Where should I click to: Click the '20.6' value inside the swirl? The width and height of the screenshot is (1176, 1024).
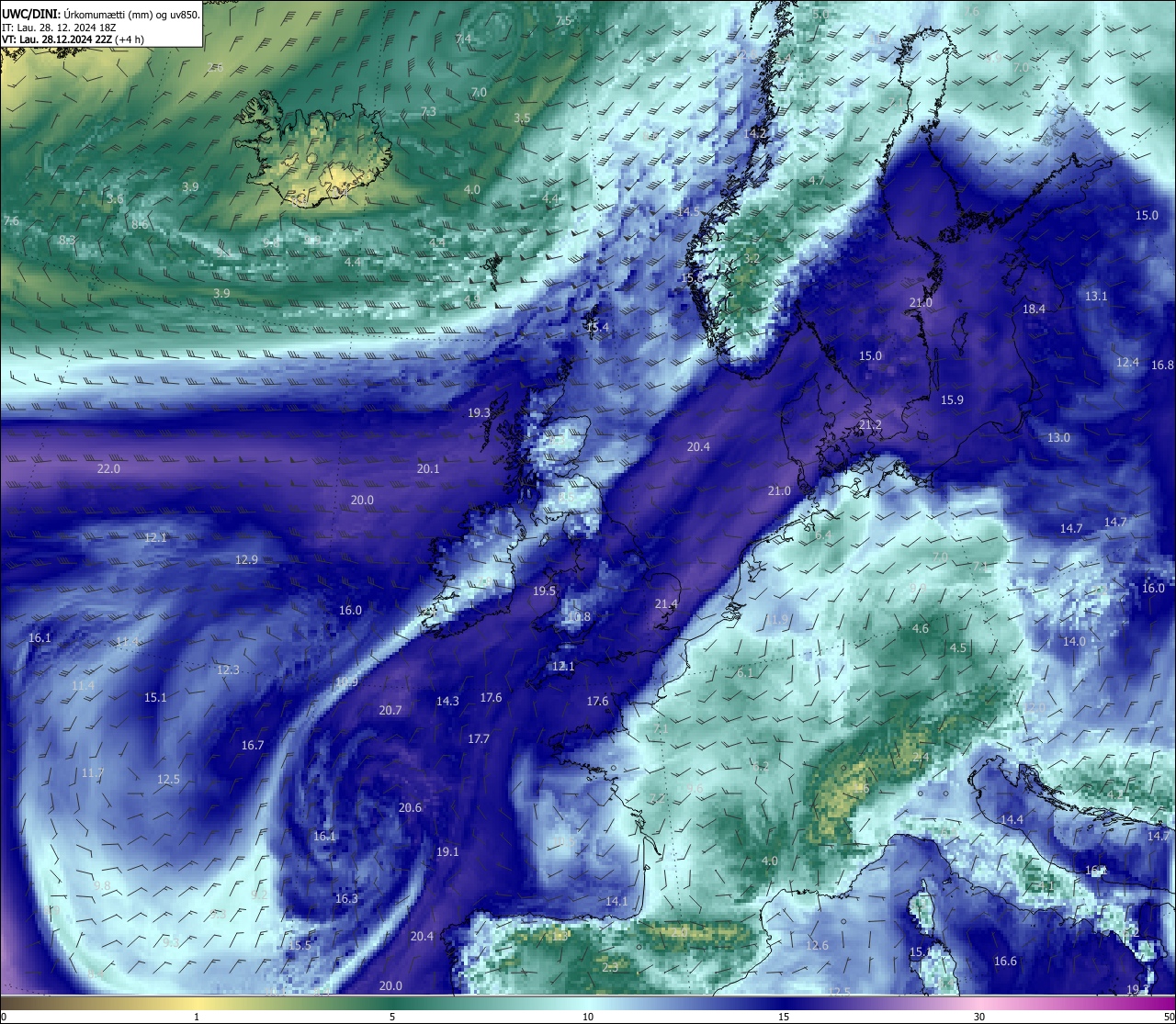(410, 807)
